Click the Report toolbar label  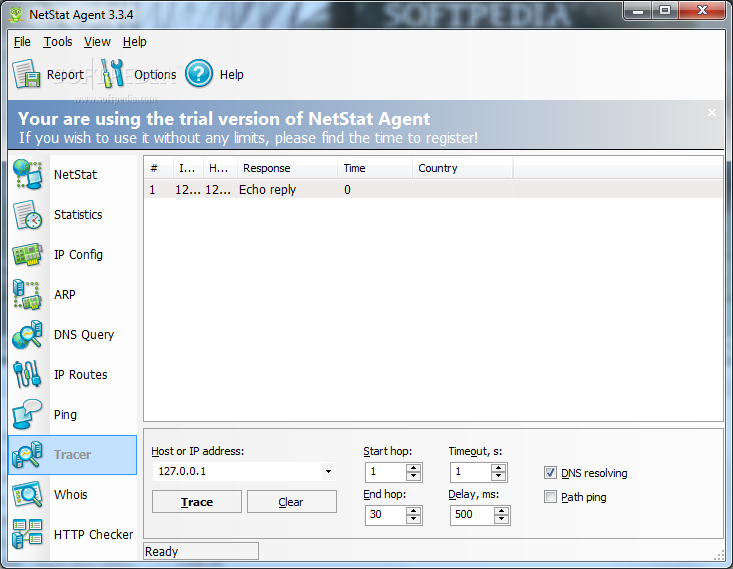(x=65, y=75)
